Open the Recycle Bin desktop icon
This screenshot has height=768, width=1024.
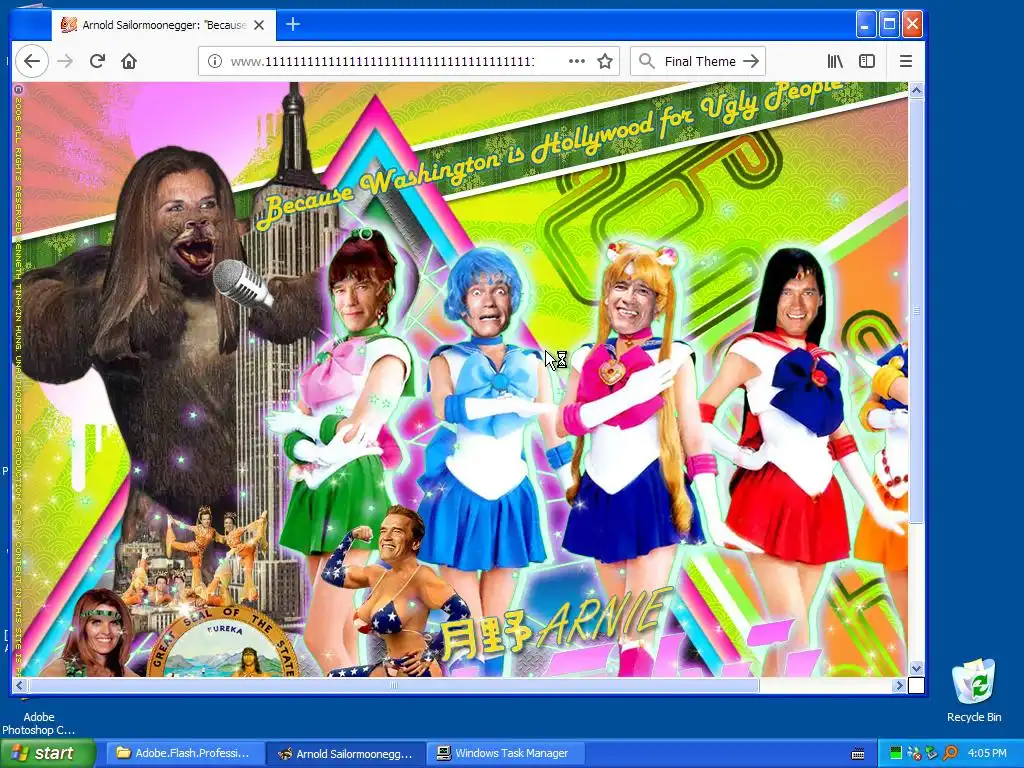(974, 691)
